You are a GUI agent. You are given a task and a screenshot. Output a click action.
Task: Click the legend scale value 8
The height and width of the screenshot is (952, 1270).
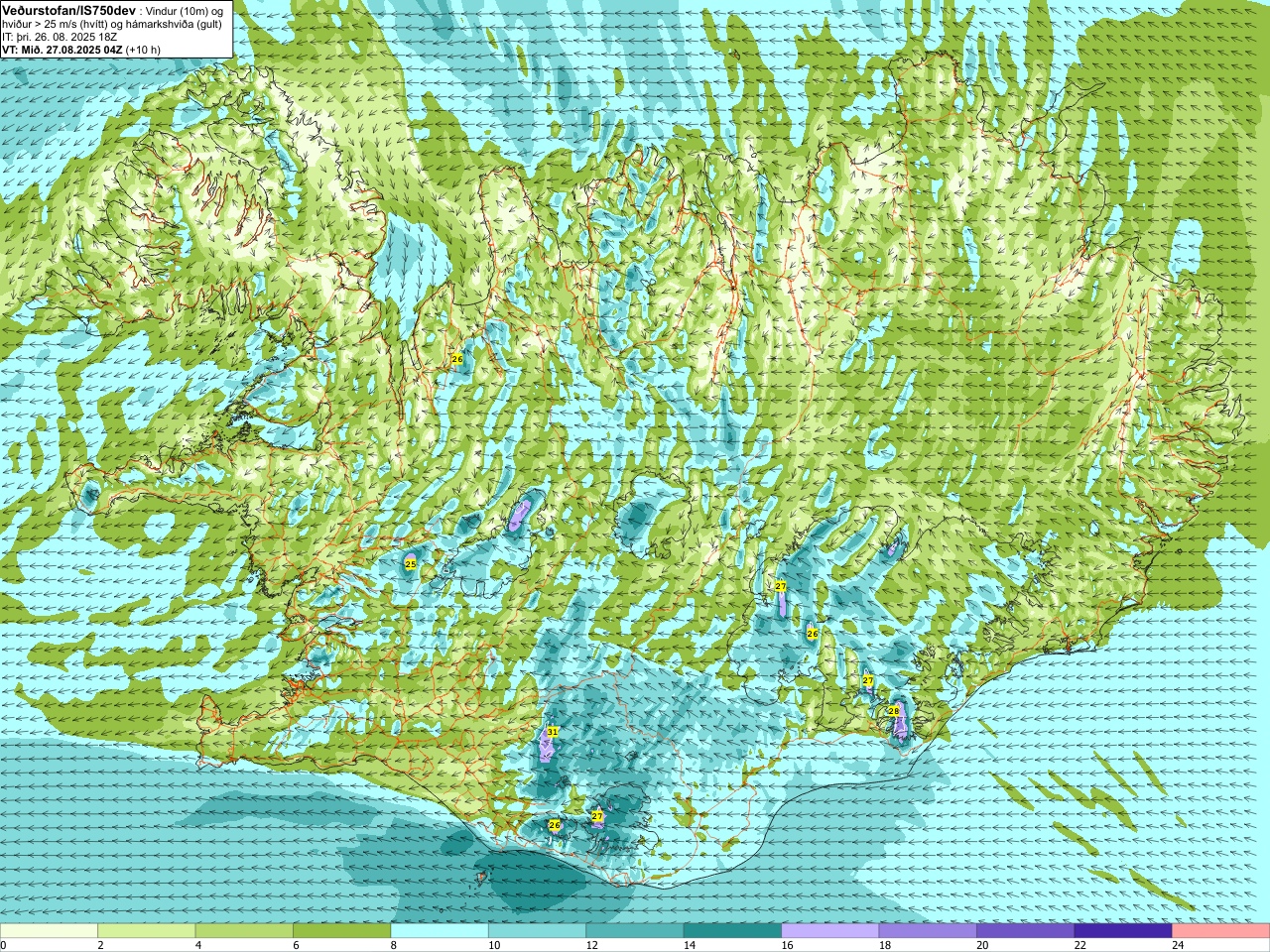394,945
